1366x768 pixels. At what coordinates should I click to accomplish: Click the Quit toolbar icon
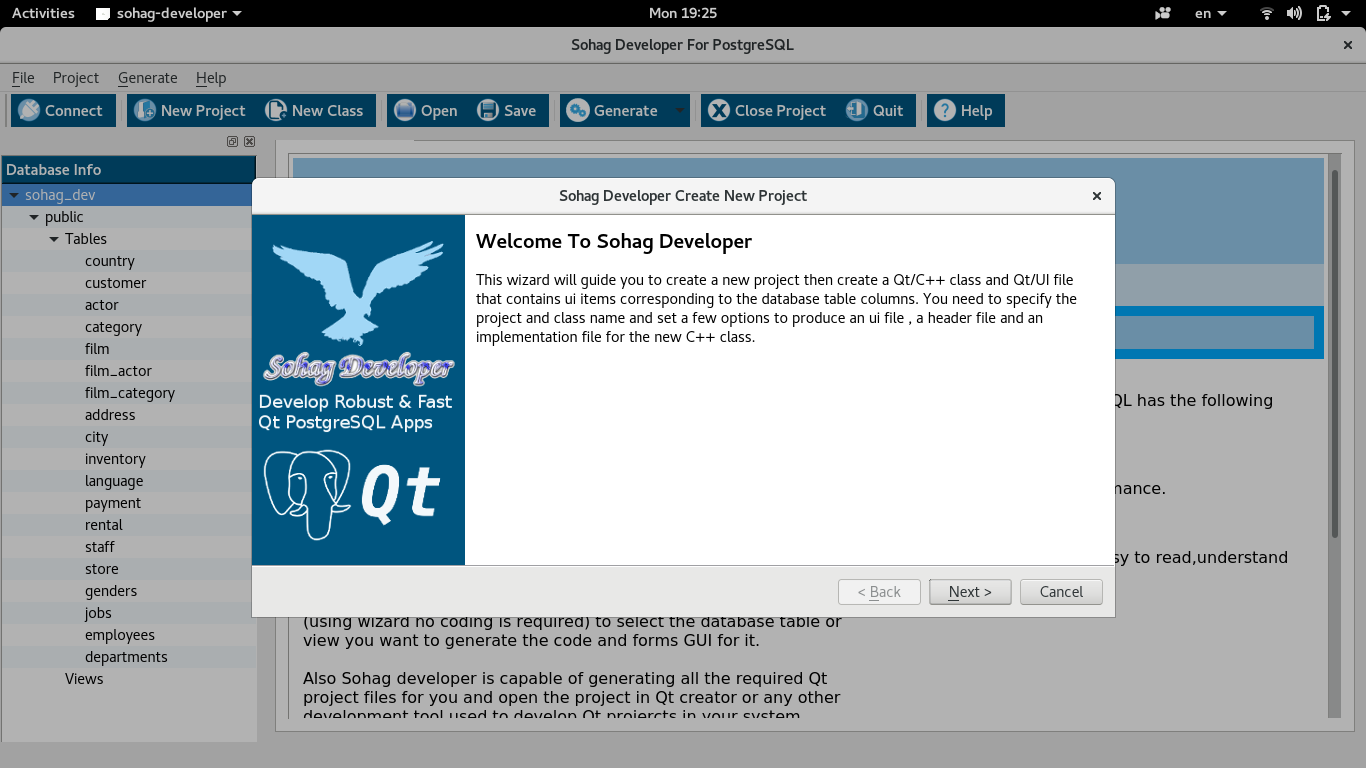[x=857, y=110]
